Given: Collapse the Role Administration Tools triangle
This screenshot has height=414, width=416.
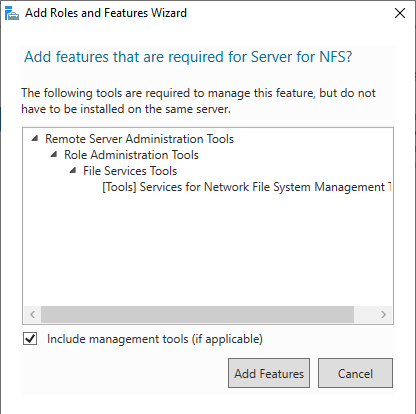Looking at the screenshot, I should 54,154.
